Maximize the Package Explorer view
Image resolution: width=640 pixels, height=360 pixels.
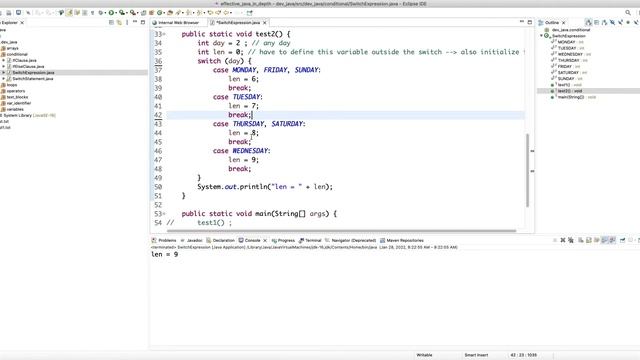pyautogui.click(x=143, y=22)
